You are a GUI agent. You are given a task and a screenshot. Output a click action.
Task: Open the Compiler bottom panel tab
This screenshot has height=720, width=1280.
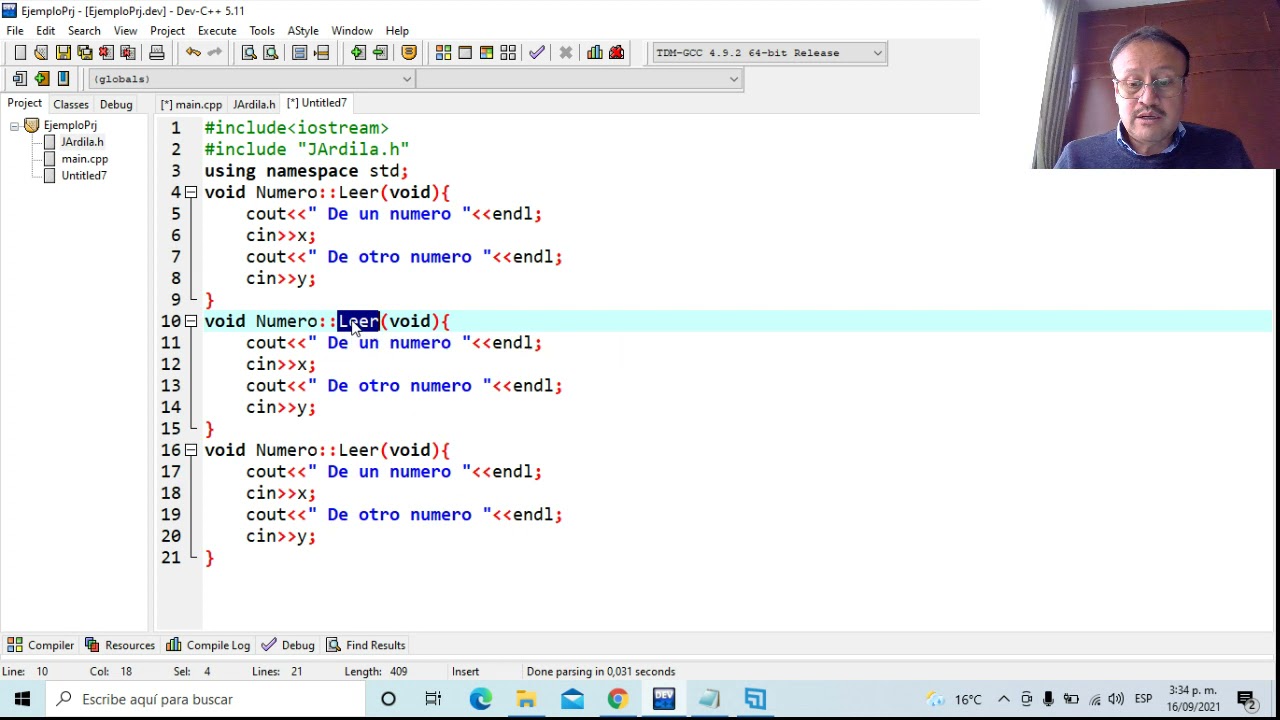point(41,645)
